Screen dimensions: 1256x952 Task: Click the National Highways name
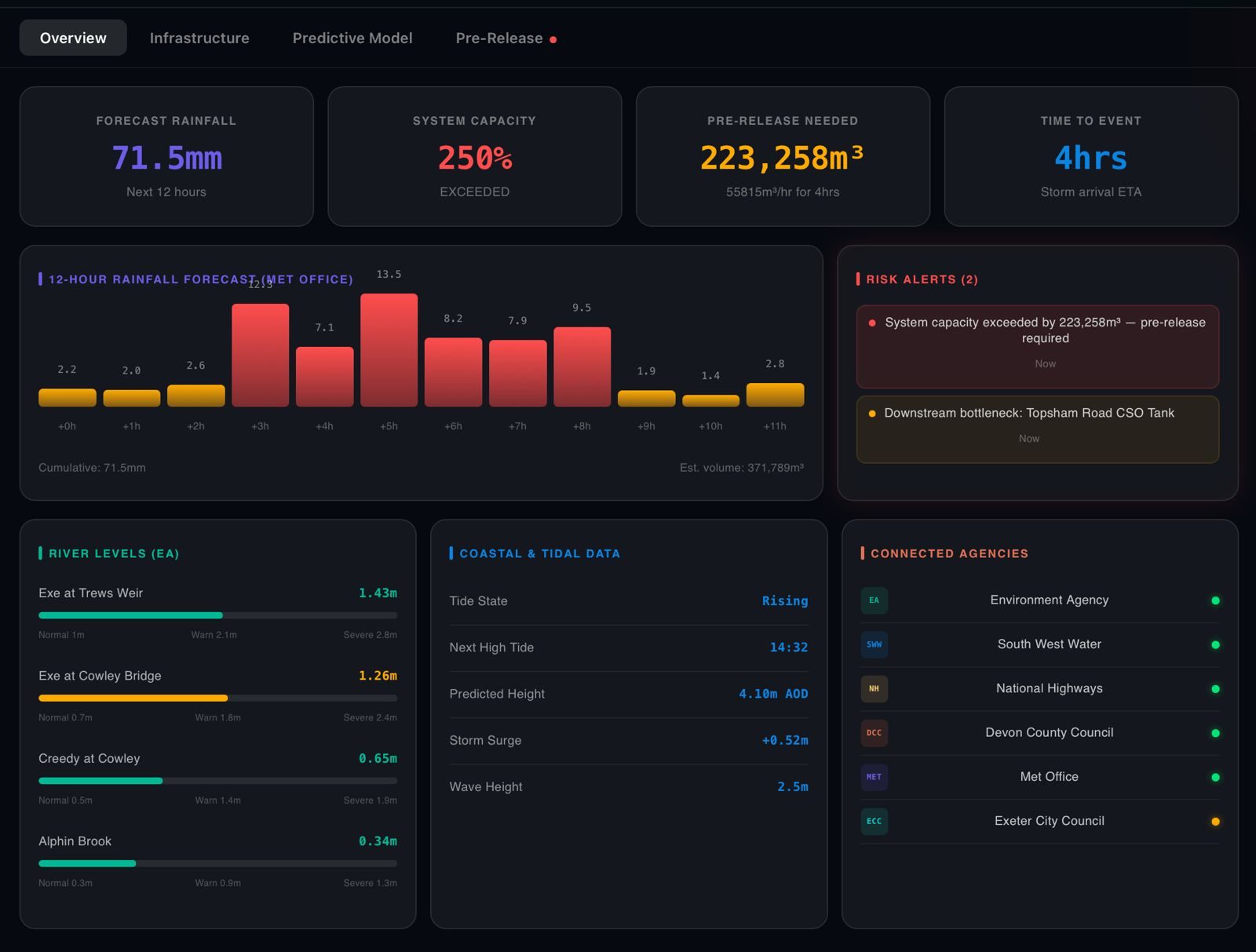(x=1050, y=688)
